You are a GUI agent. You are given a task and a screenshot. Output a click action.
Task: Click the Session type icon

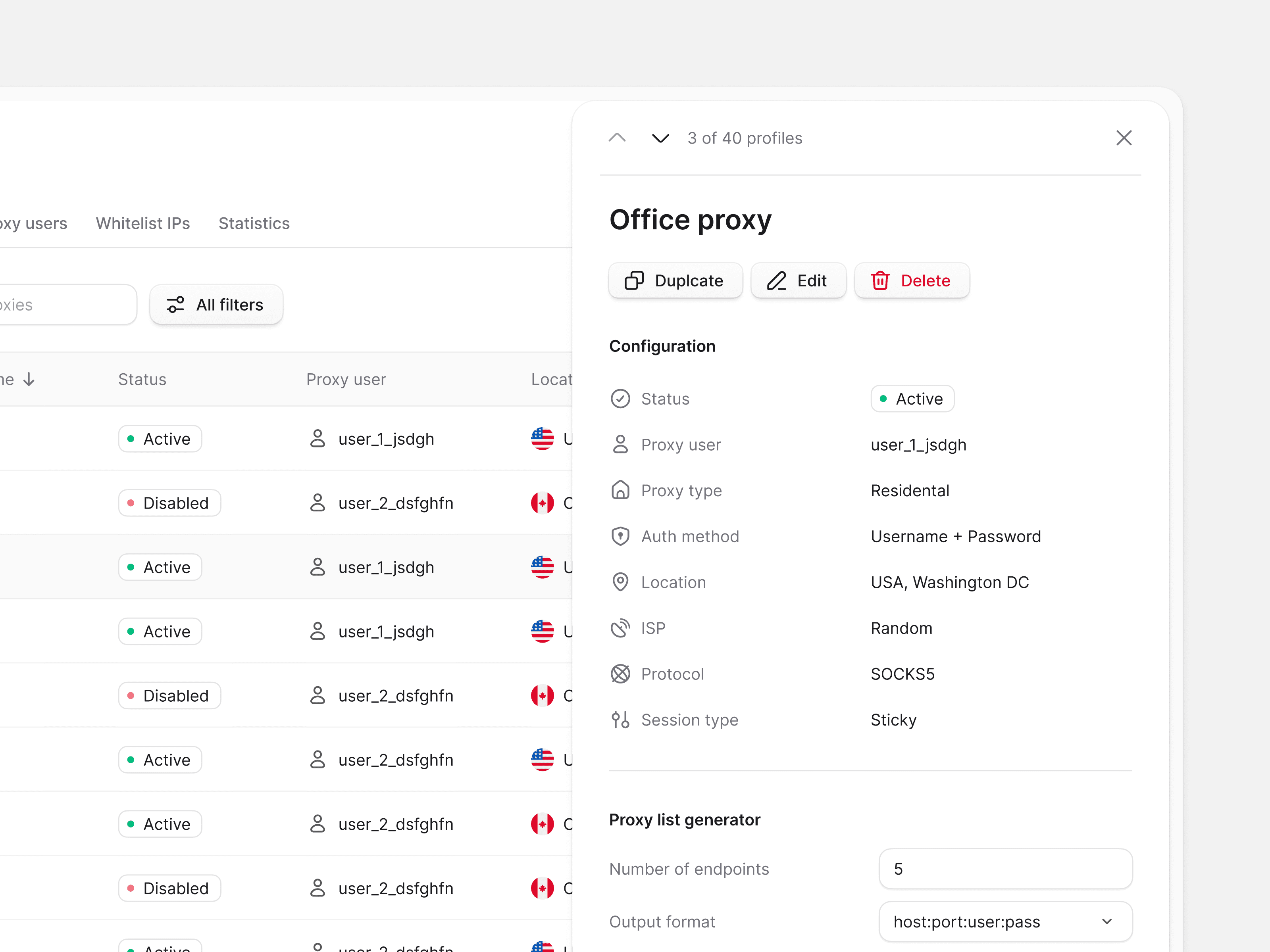click(620, 720)
